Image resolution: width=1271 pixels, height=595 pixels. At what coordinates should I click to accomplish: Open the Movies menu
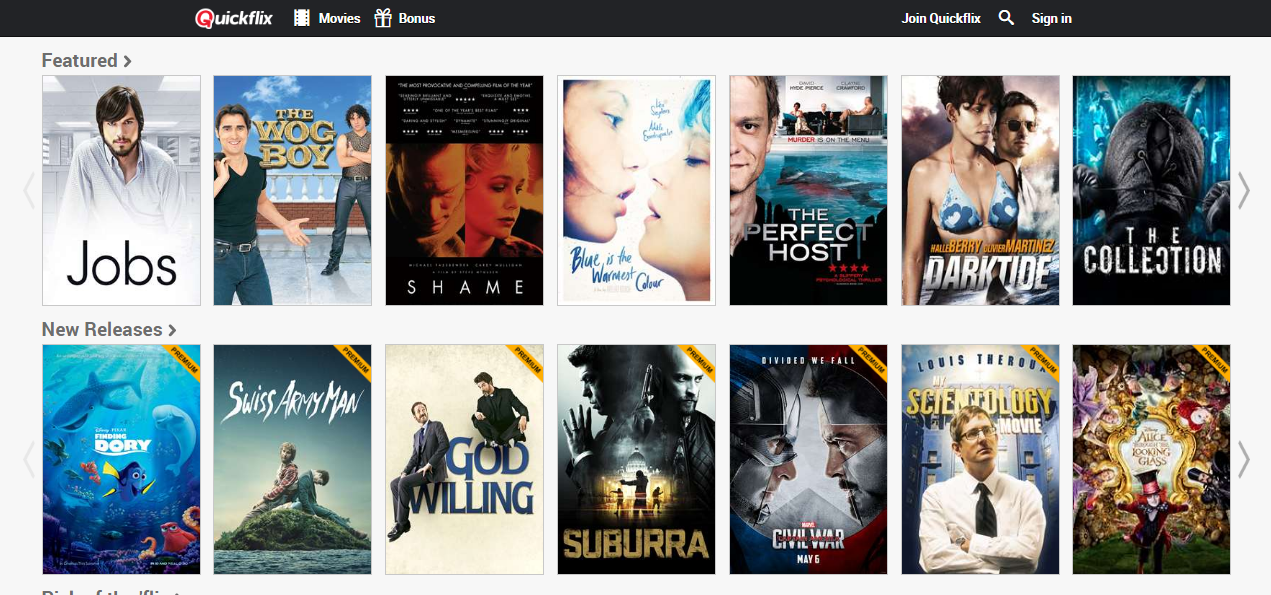click(x=339, y=18)
